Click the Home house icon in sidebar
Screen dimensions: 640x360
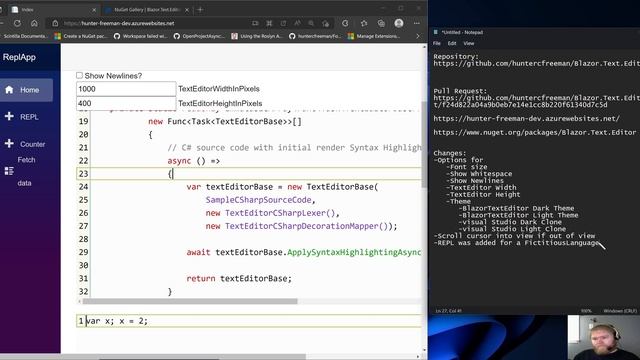[9, 90]
